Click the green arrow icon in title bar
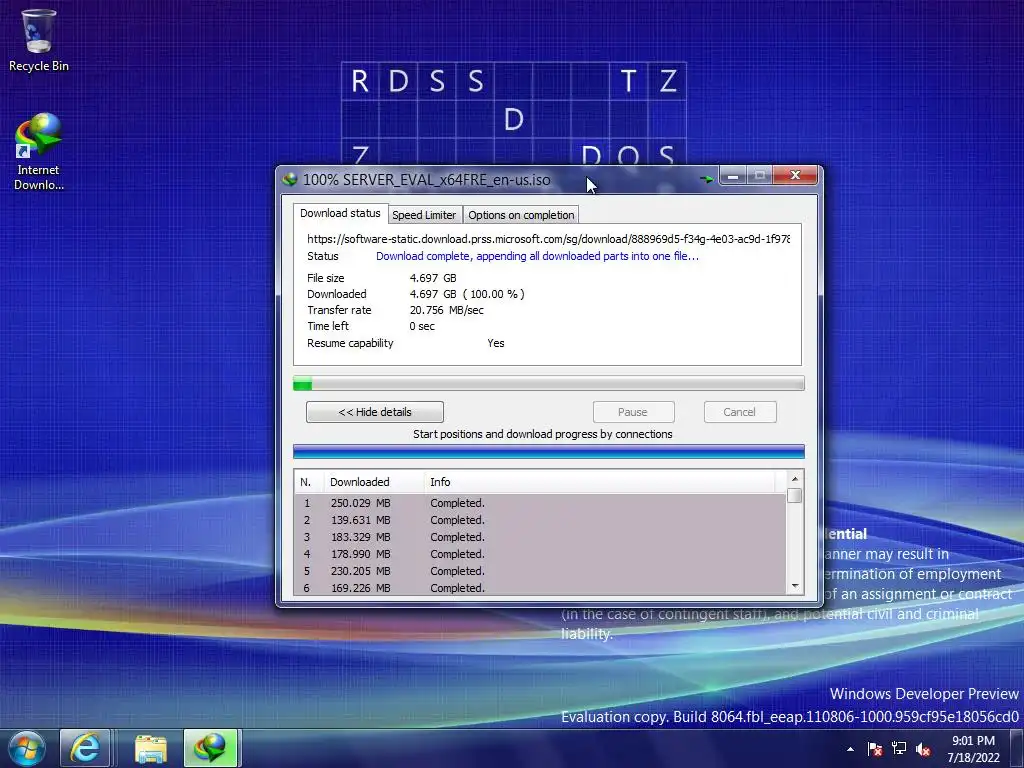This screenshot has height=768, width=1024. point(706,178)
